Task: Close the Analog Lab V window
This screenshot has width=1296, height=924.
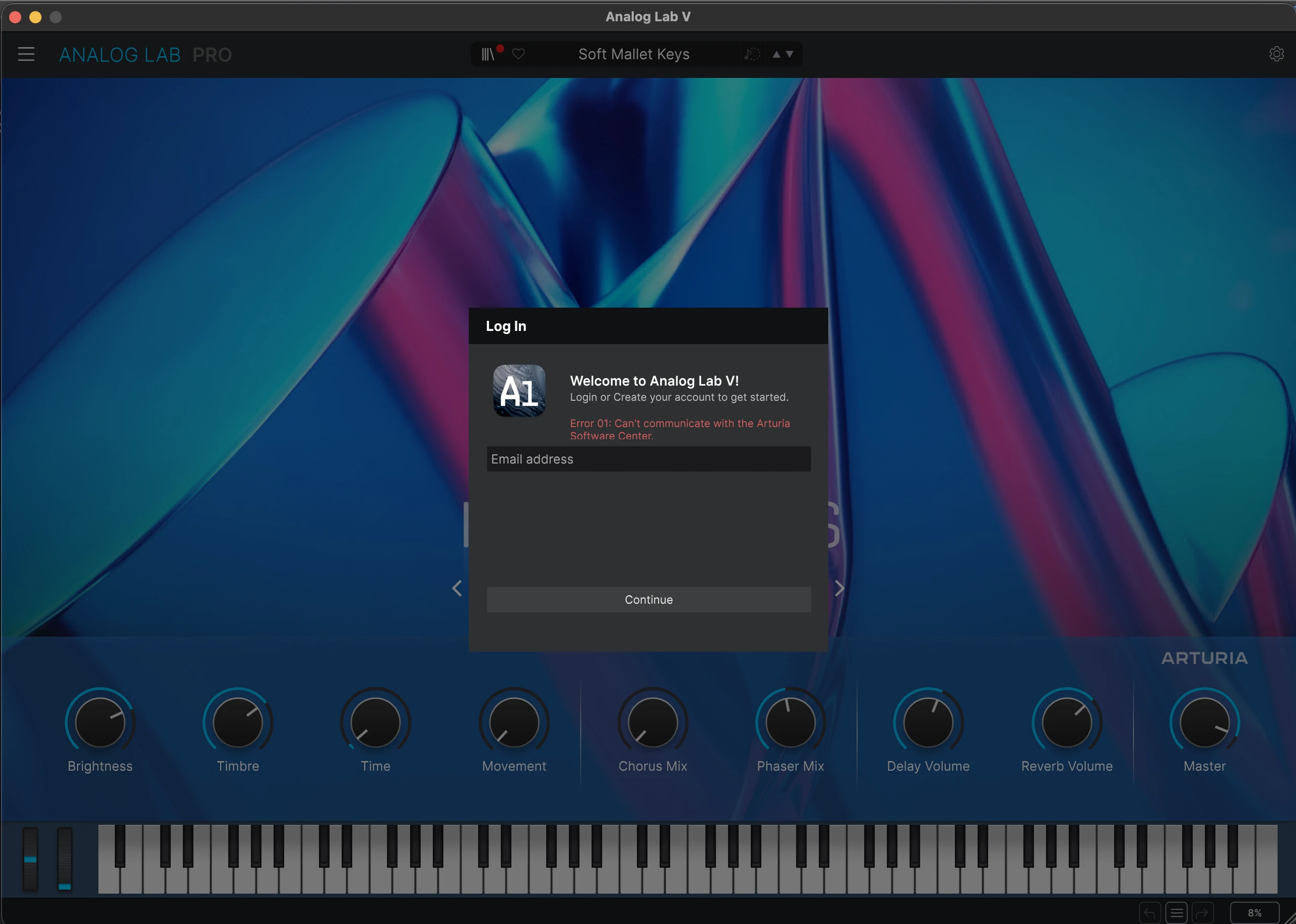Action: pyautogui.click(x=15, y=17)
